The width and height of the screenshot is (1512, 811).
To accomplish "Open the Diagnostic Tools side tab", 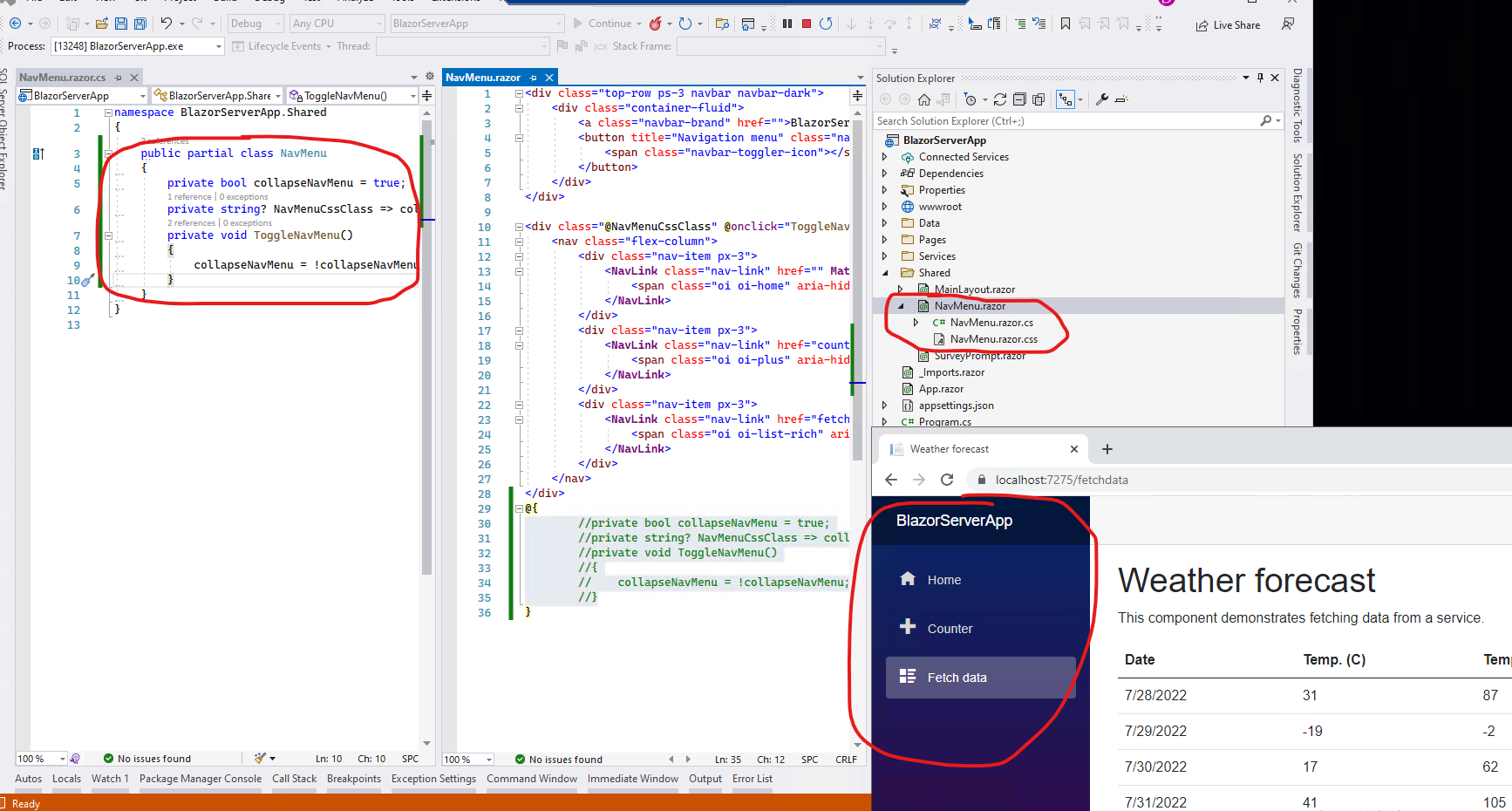I will click(x=1297, y=106).
